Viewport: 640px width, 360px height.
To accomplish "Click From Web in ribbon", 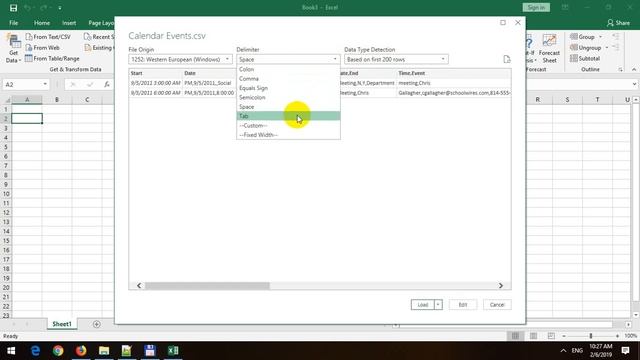I will click(x=42, y=48).
